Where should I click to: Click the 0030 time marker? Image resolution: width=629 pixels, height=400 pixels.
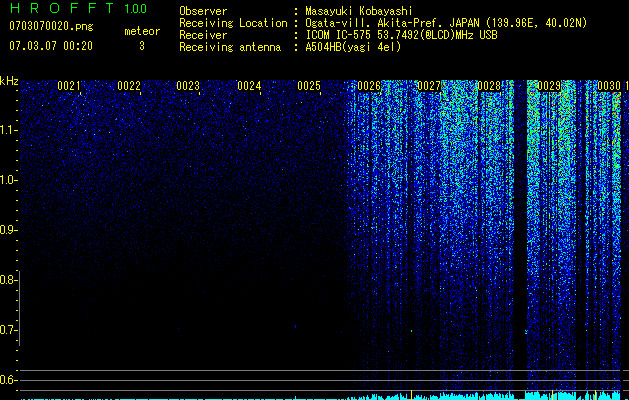pyautogui.click(x=609, y=86)
